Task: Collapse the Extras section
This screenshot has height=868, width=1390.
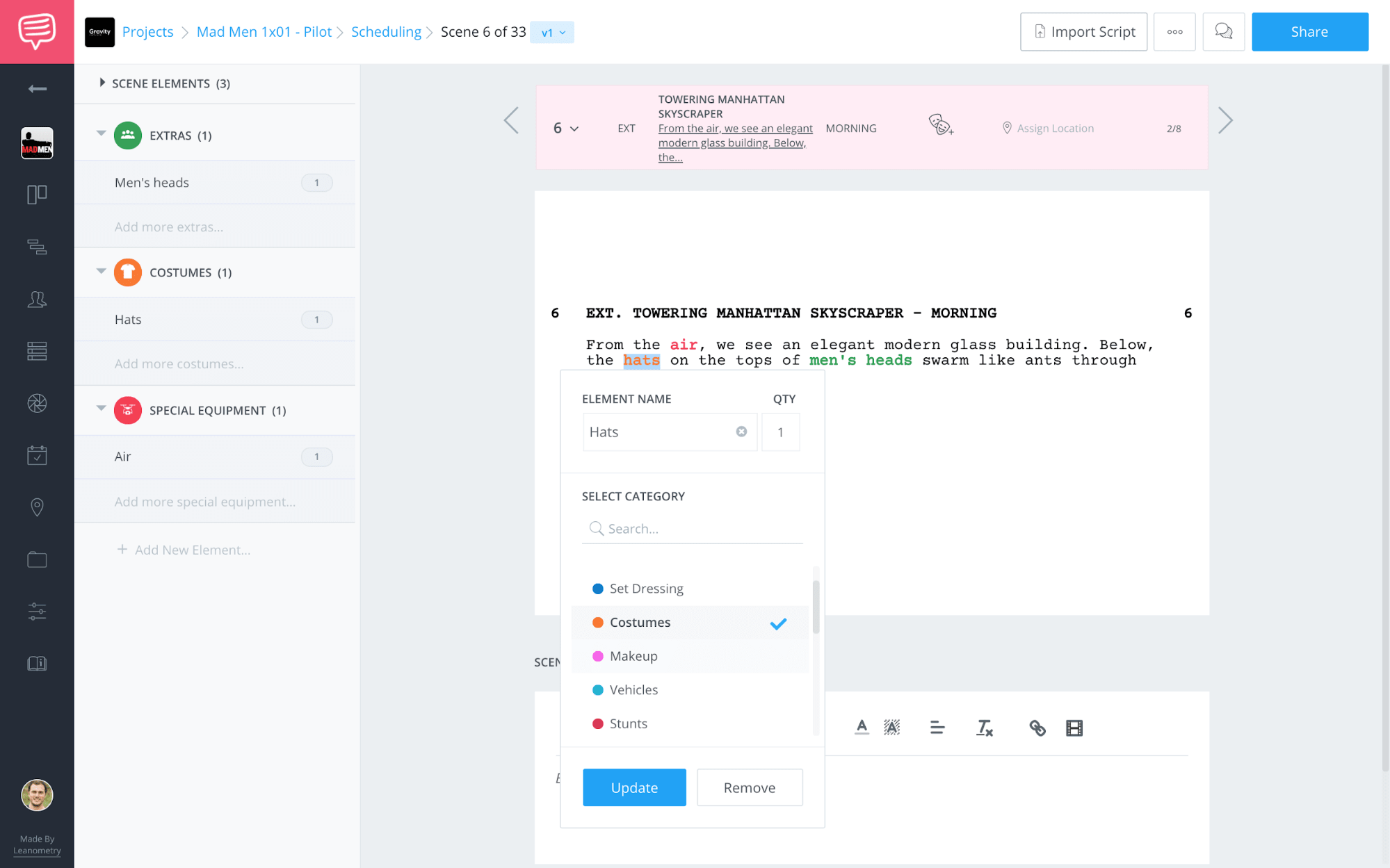Action: pyautogui.click(x=100, y=135)
